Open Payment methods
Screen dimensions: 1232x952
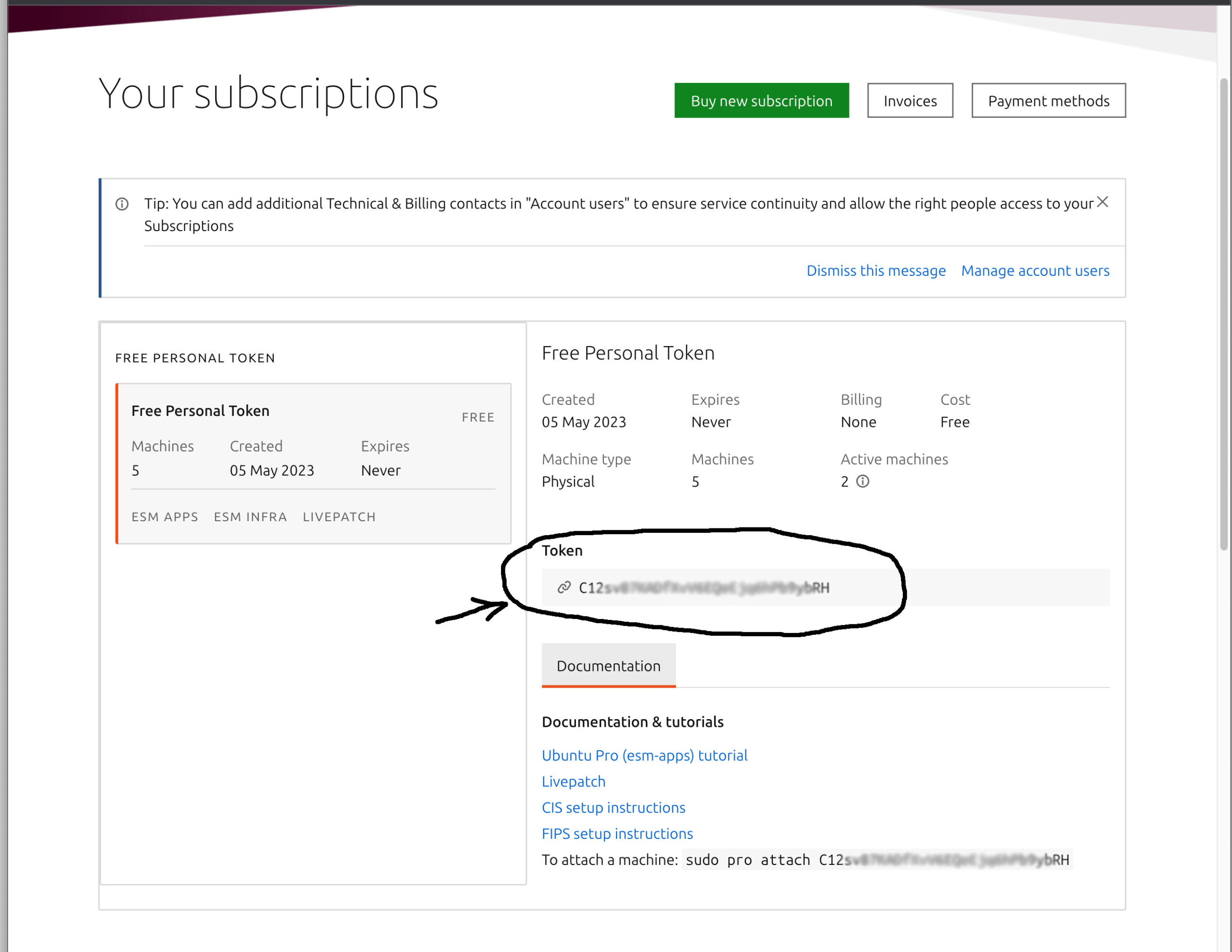pyautogui.click(x=1048, y=101)
